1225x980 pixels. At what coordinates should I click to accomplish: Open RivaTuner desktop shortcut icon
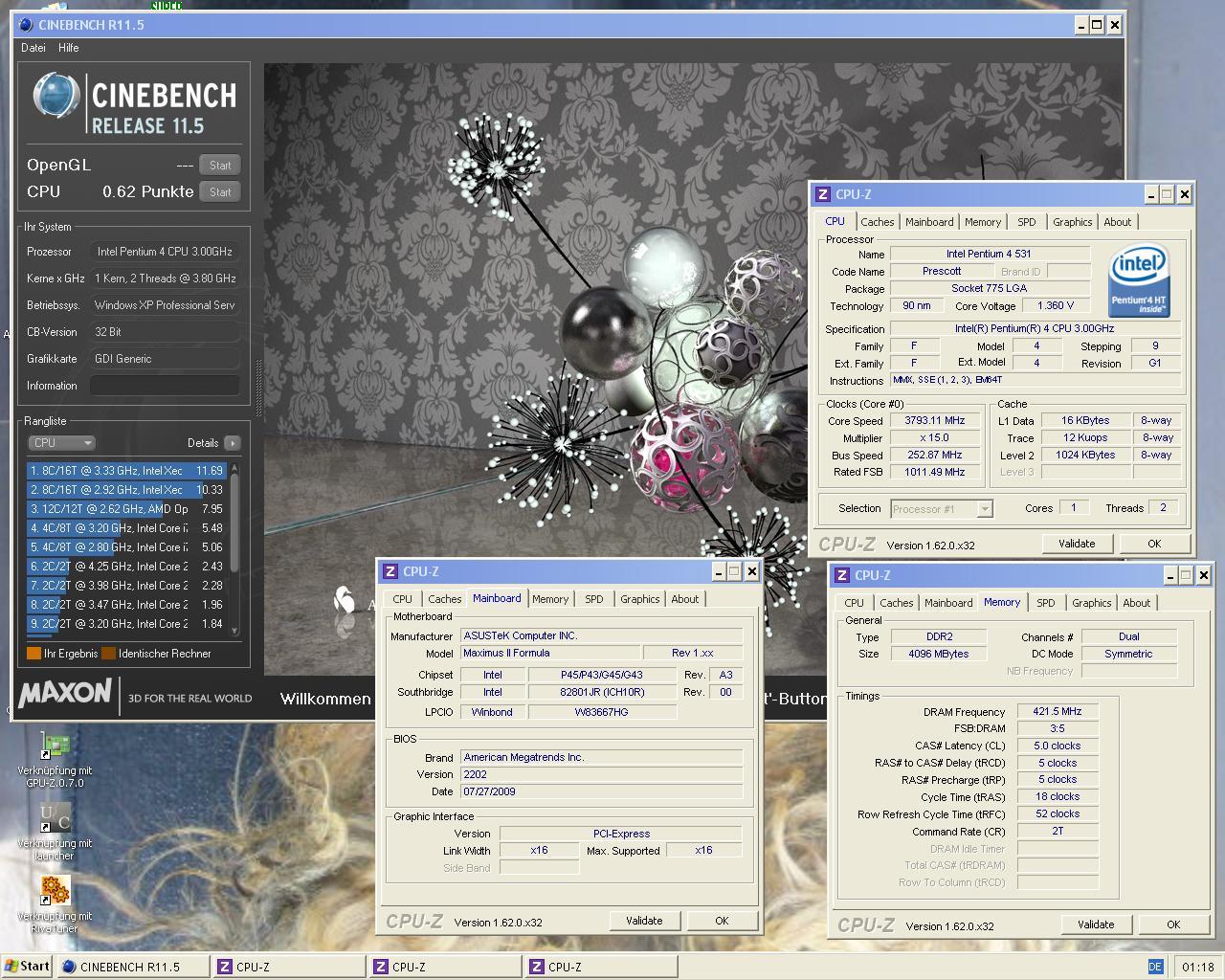click(x=55, y=891)
